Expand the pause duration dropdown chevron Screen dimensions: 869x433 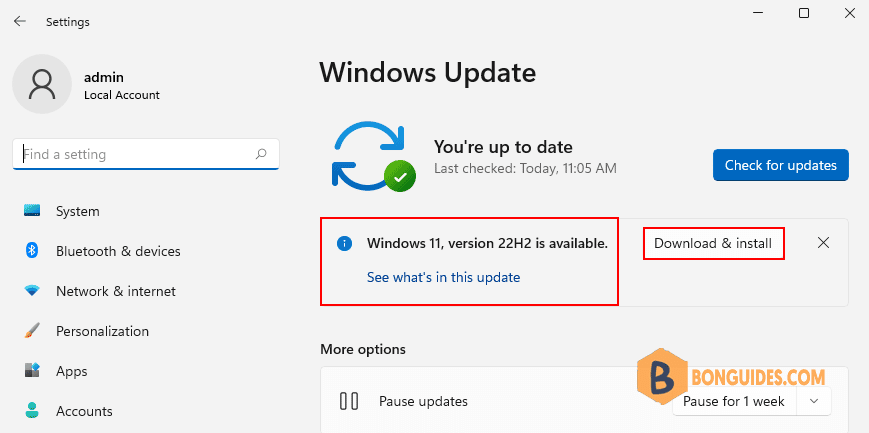coord(814,401)
